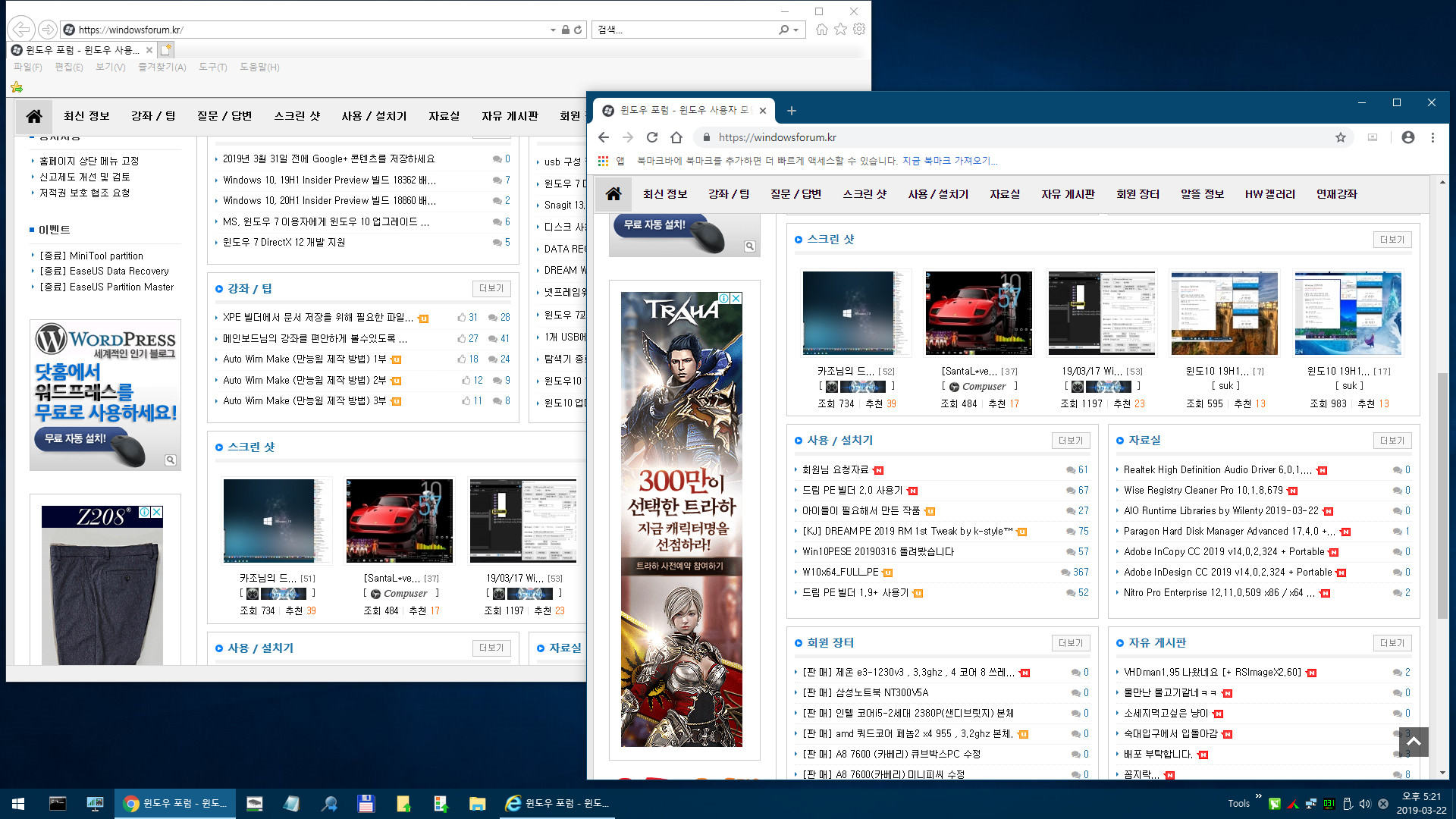Click the scroll-to-top arrow button
This screenshot has width=1456, height=819.
1414,742
